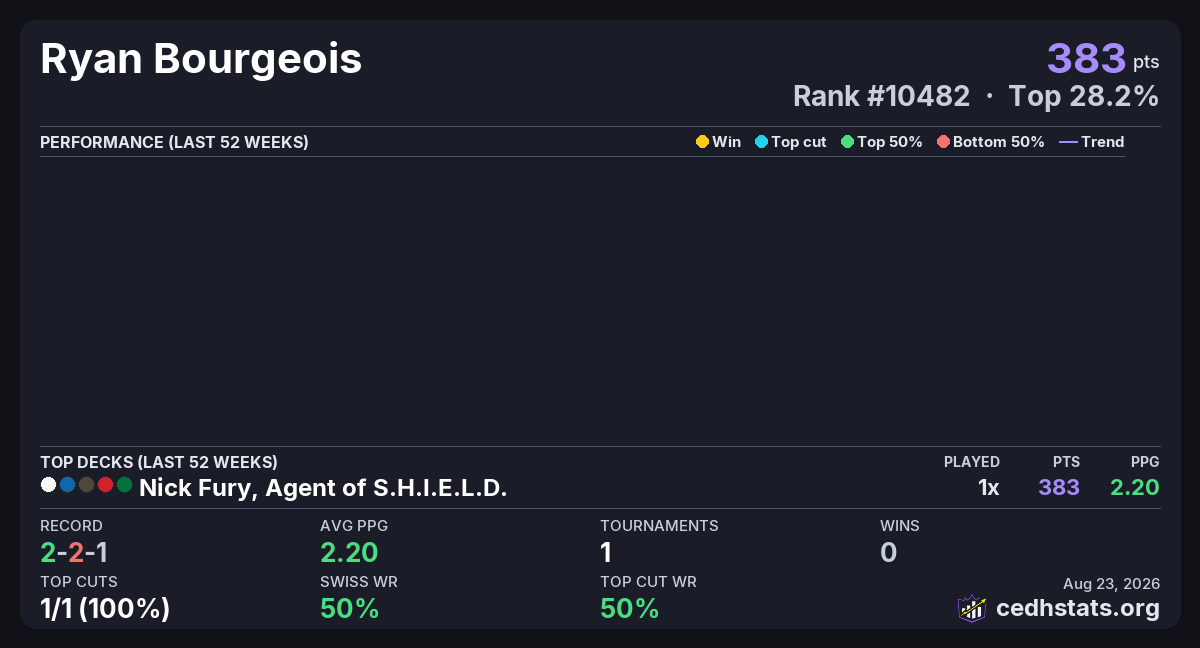The height and width of the screenshot is (648, 1200).
Task: Select the Ryan Bourgeois player name
Action: click(x=201, y=60)
